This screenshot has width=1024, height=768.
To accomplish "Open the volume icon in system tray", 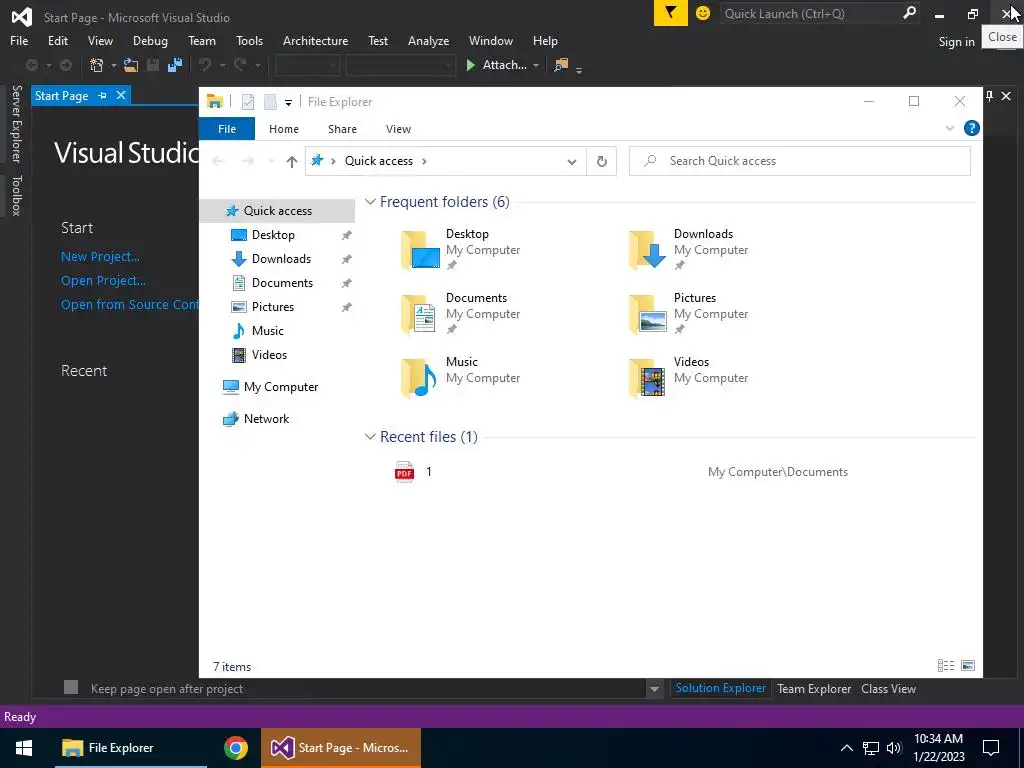I will [894, 748].
